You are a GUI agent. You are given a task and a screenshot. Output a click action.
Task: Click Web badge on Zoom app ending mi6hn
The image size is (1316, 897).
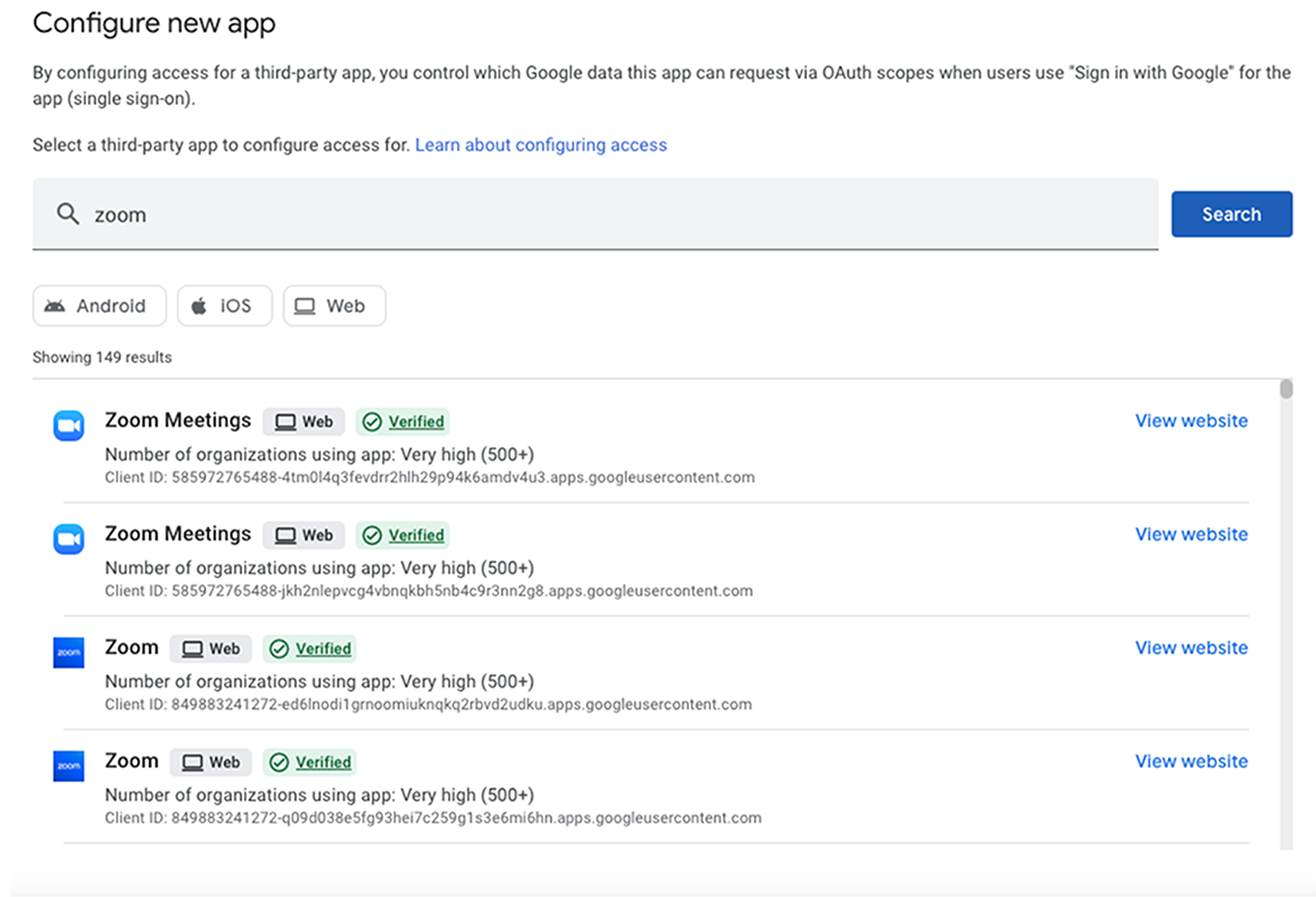[x=210, y=762]
